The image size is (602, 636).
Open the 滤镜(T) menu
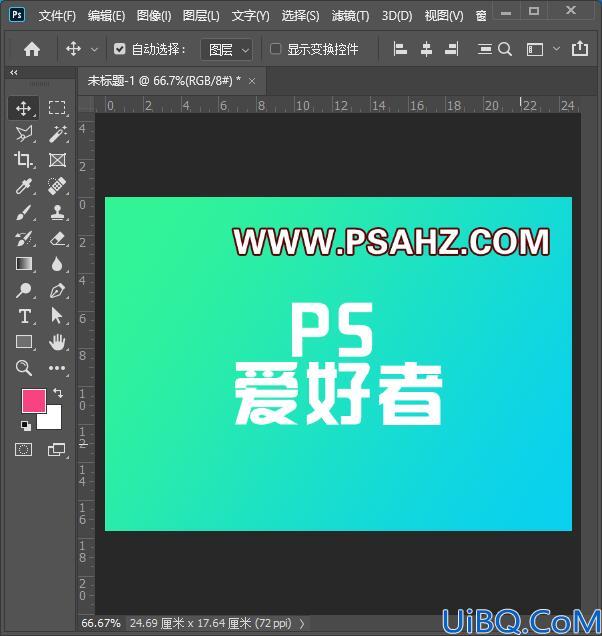[350, 16]
